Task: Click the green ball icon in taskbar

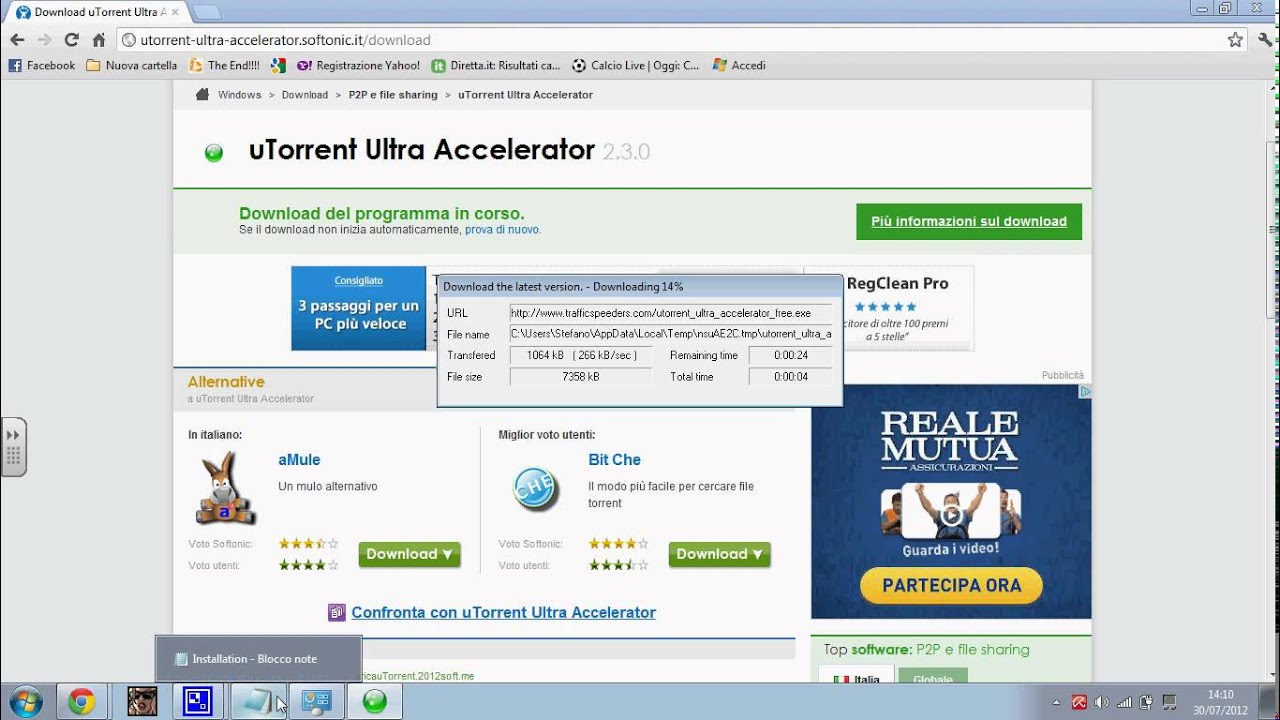Action: click(374, 702)
